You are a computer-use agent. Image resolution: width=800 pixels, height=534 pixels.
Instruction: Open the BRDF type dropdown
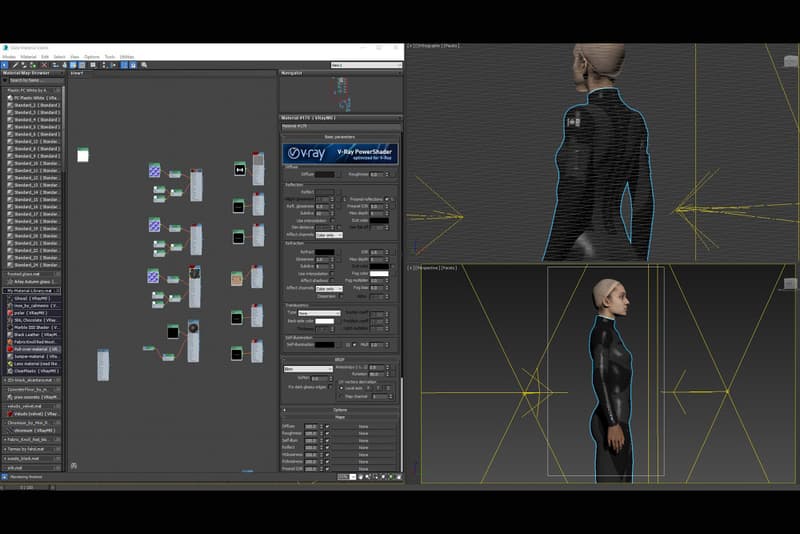308,368
